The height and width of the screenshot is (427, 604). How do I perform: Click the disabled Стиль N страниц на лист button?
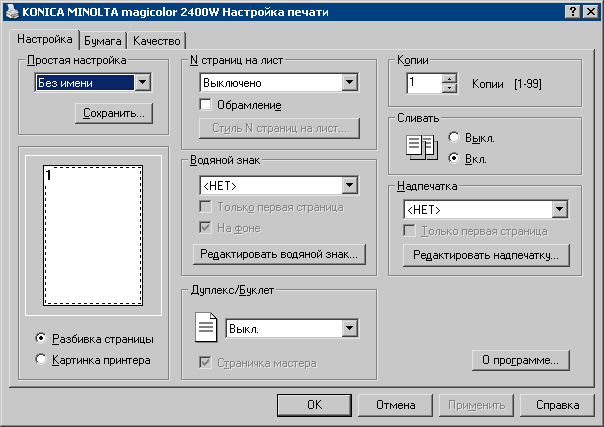point(279,128)
